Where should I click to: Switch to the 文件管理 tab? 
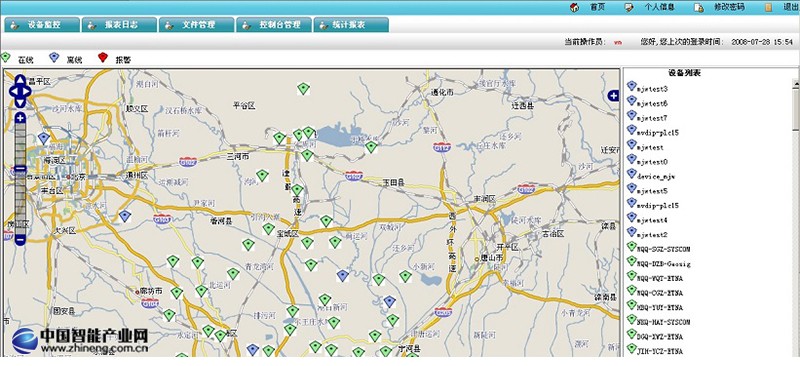pyautogui.click(x=196, y=25)
